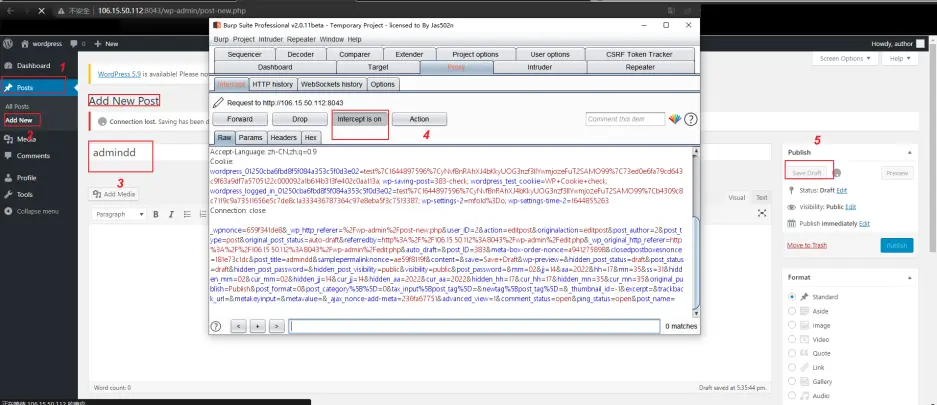Image resolution: width=937 pixels, height=405 pixels.
Task: Open Burp help icon beside comment field
Action: (x=690, y=119)
